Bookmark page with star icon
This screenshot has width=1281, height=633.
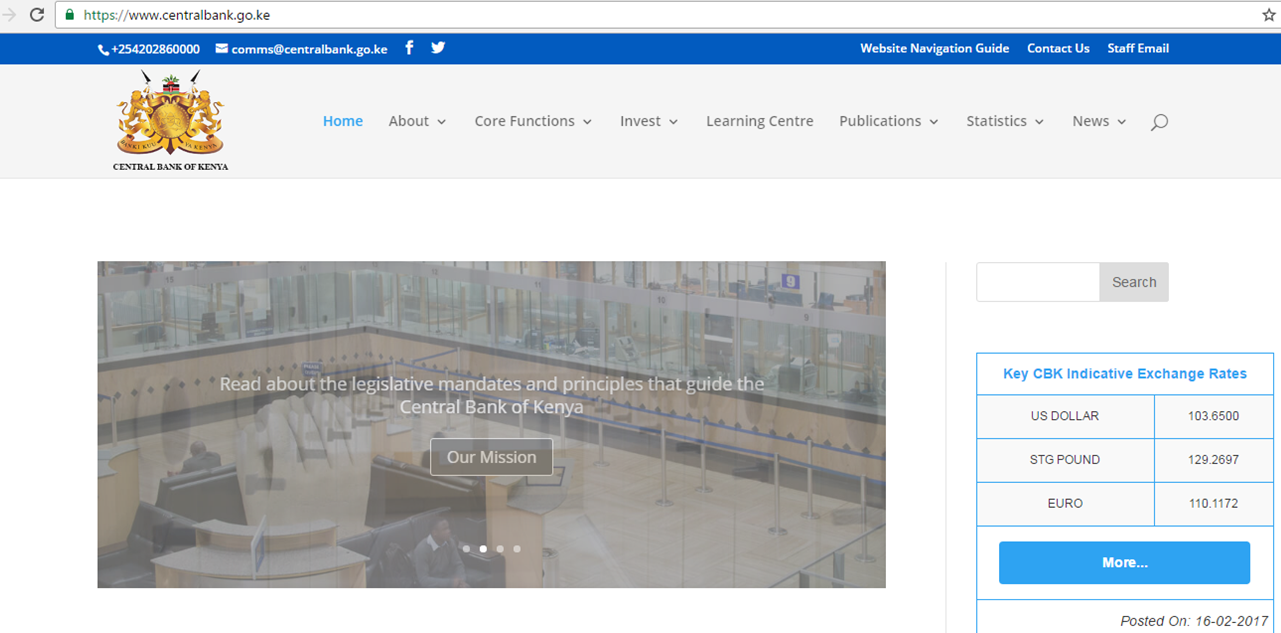click(x=1269, y=15)
